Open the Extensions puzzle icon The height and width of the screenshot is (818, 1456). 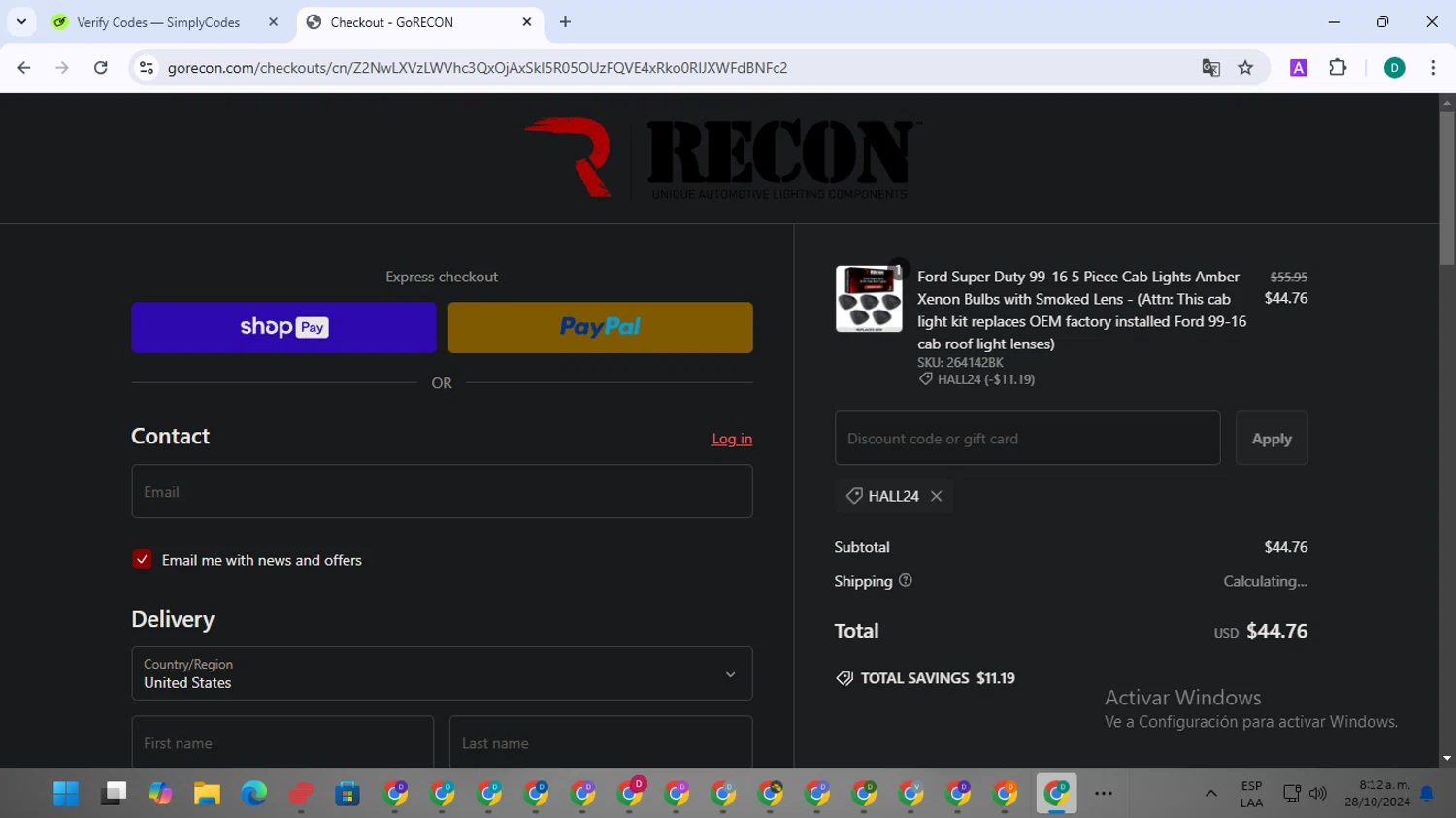[1338, 68]
